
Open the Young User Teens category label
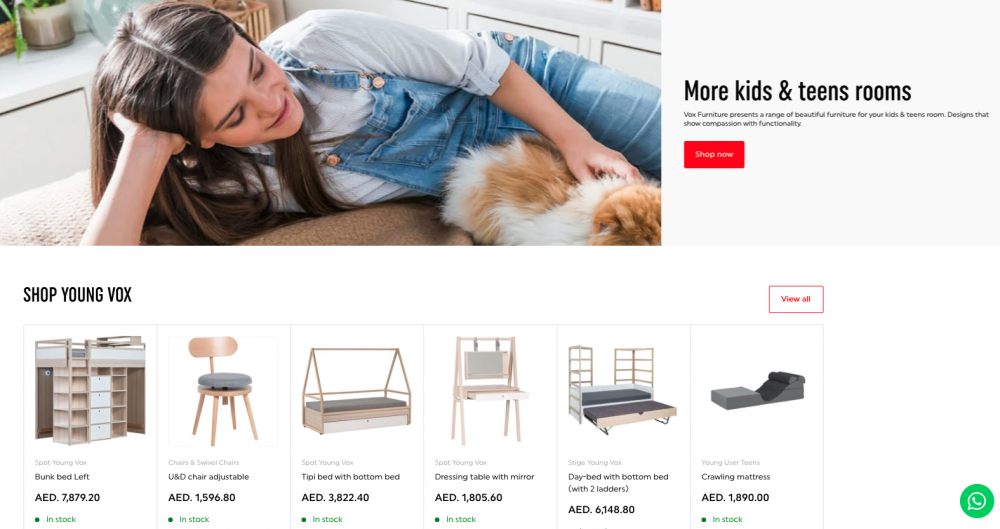click(x=730, y=463)
